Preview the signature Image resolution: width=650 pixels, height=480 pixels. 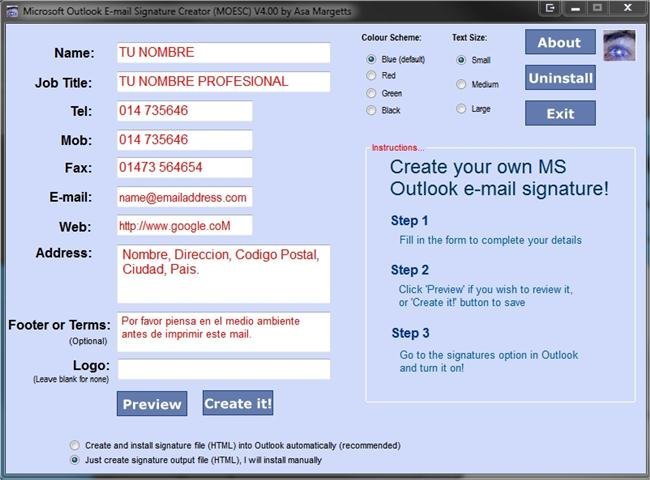click(x=152, y=404)
